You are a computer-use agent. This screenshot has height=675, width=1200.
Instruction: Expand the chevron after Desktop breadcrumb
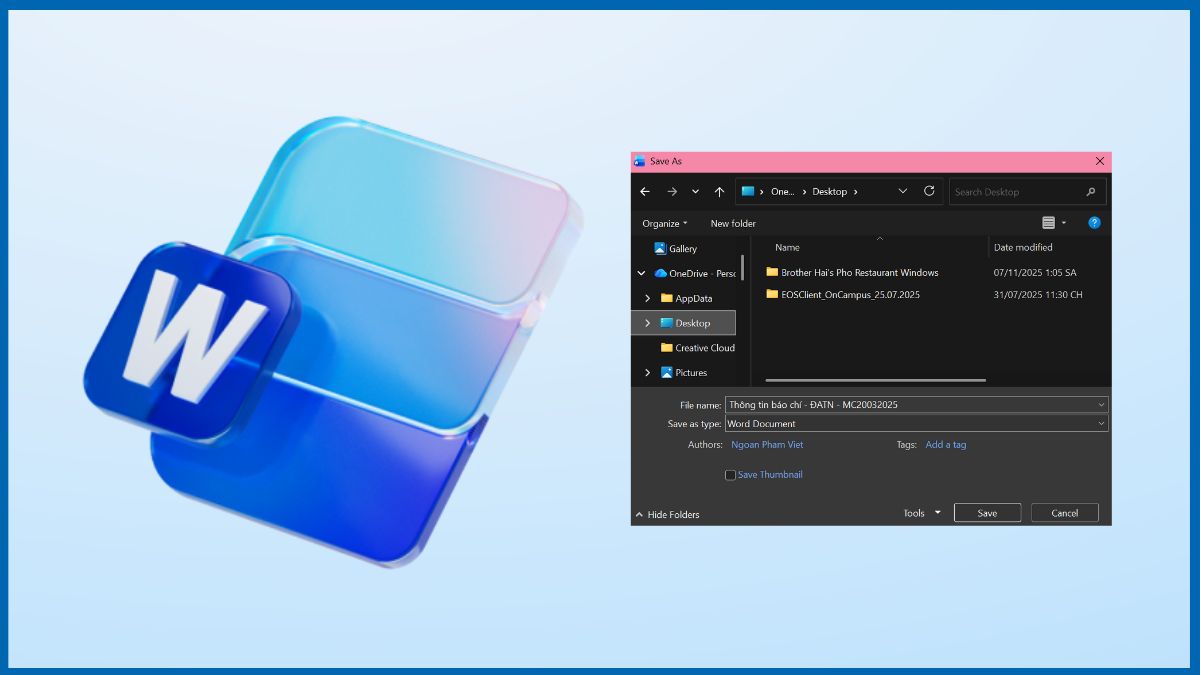pyautogui.click(x=856, y=192)
